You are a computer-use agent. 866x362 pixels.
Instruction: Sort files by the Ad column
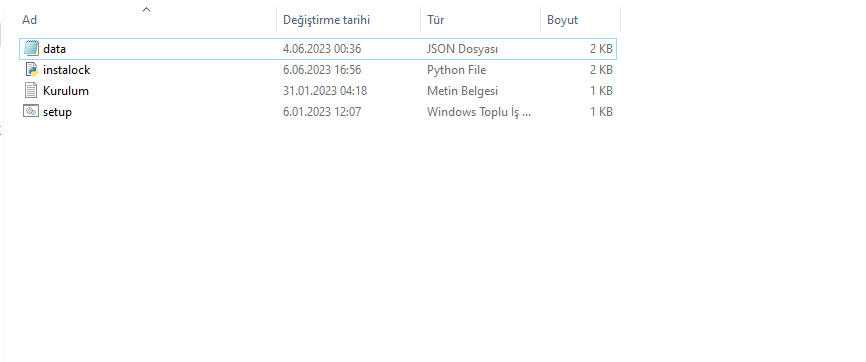[29, 20]
